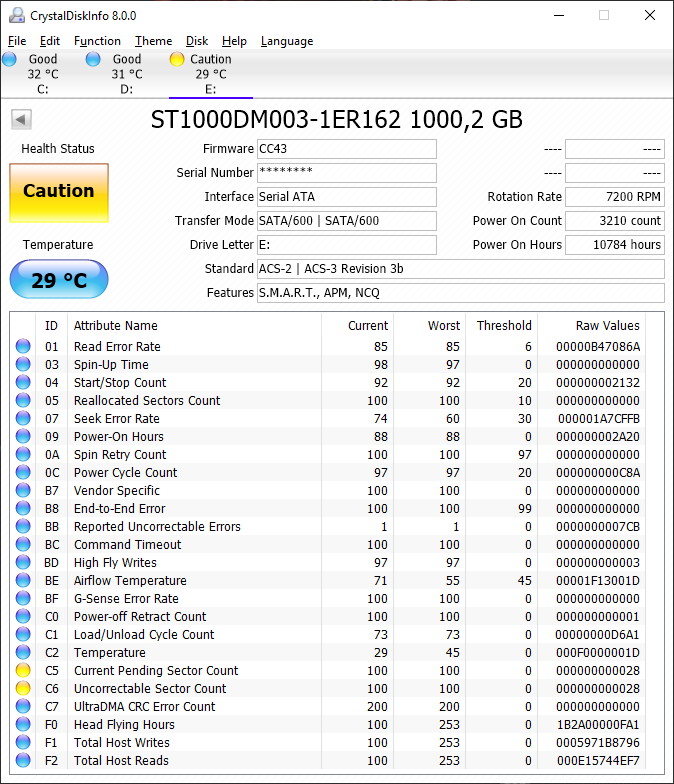Click the Threshold column header
The width and height of the screenshot is (674, 784).
point(504,326)
